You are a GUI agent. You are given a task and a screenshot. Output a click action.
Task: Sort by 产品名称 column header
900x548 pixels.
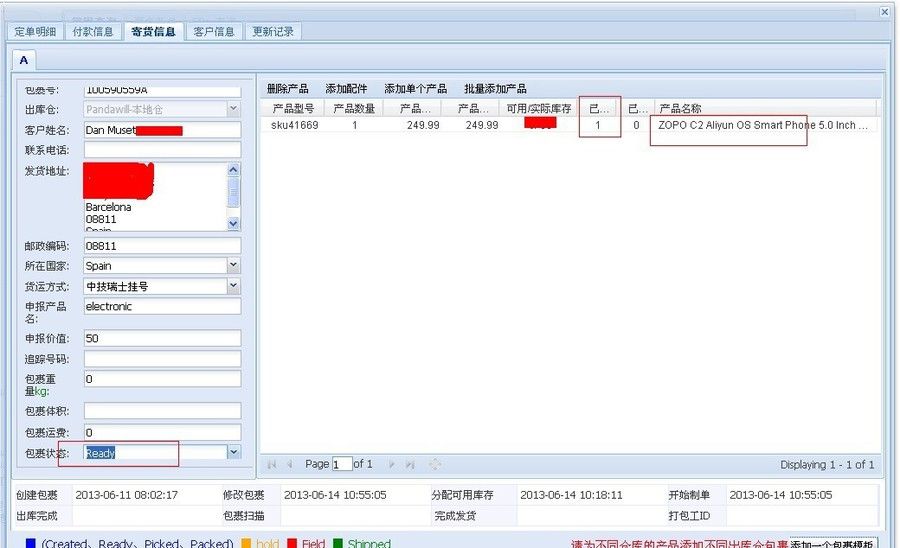(x=766, y=108)
